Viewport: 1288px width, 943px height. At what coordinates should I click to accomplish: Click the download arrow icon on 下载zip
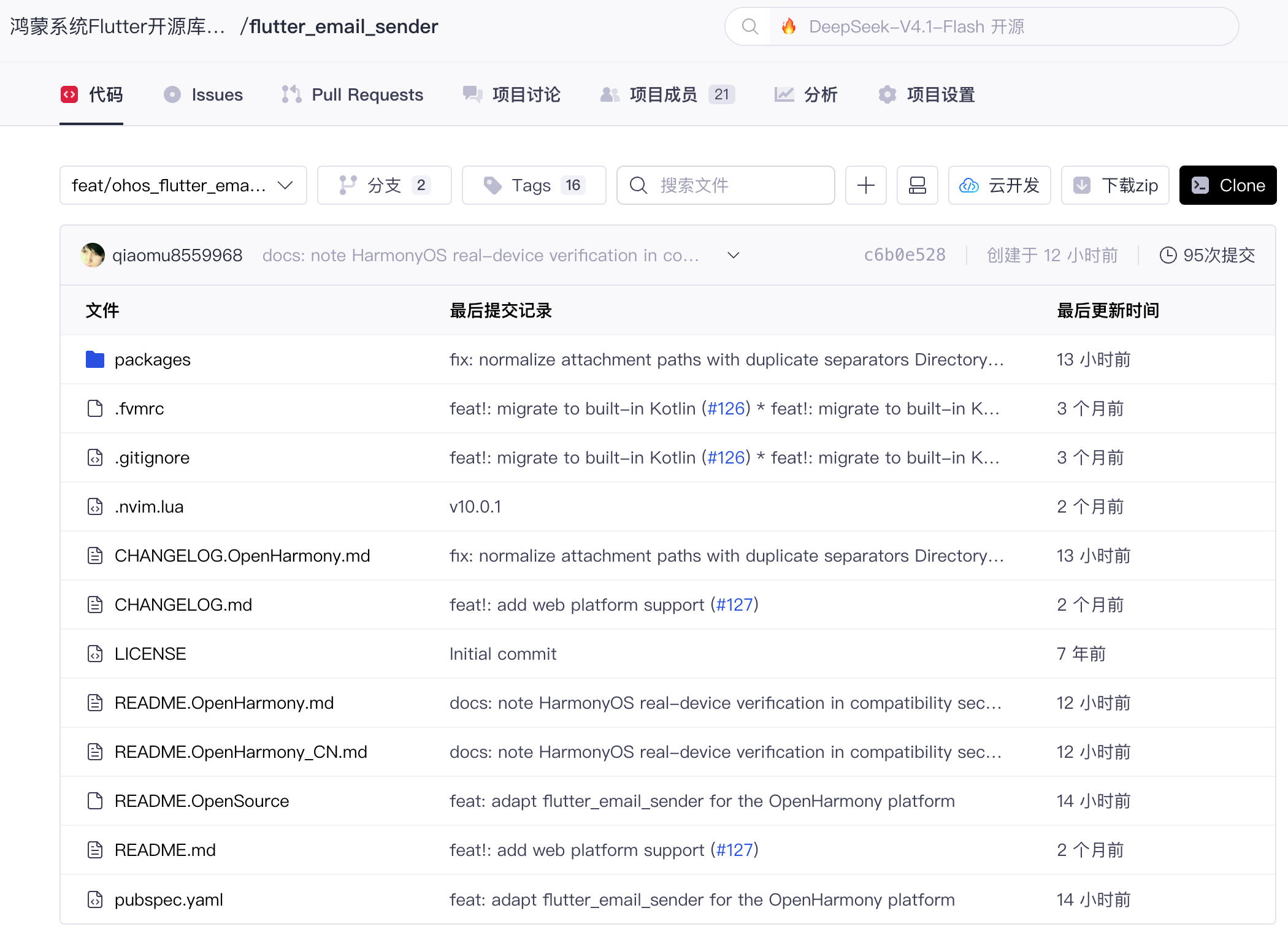[1082, 185]
